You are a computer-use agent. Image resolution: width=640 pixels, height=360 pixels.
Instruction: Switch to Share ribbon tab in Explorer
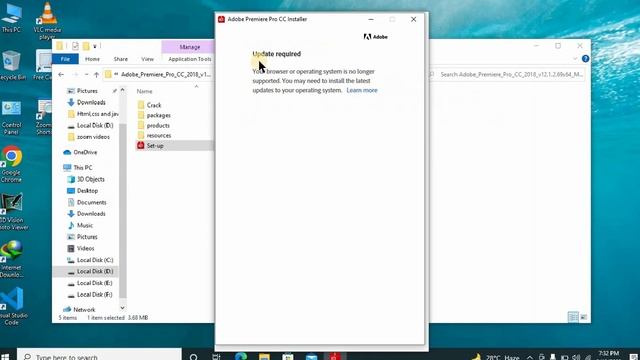[x=120, y=59]
